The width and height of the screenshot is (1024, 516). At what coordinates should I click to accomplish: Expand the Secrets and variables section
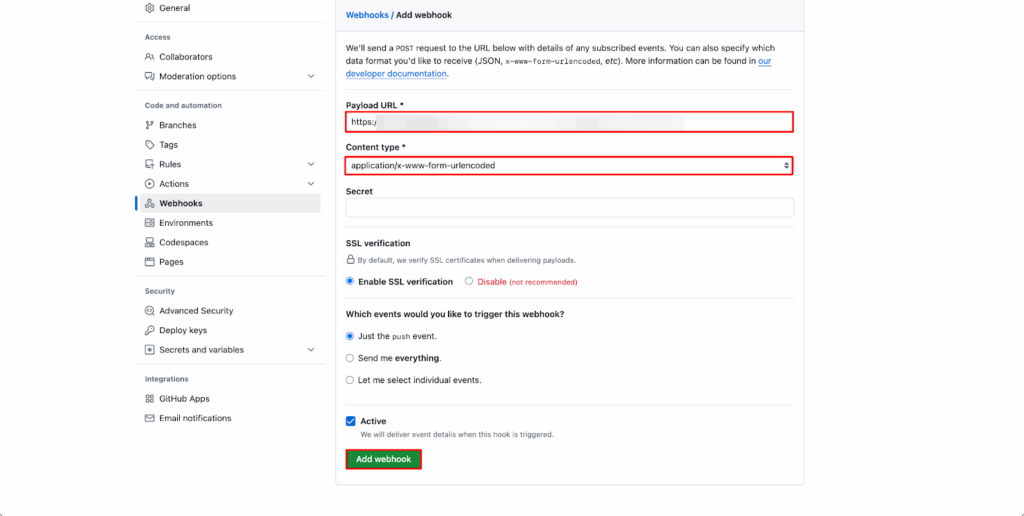pos(311,350)
